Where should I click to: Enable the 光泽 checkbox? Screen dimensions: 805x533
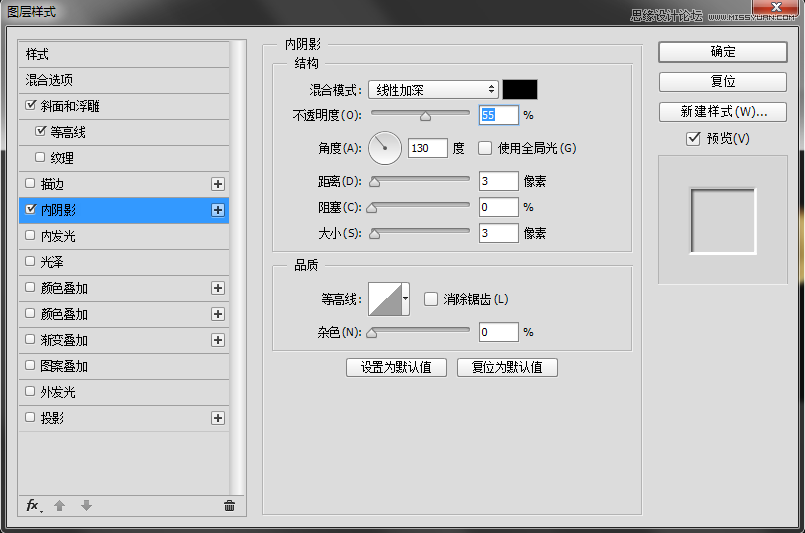point(30,261)
